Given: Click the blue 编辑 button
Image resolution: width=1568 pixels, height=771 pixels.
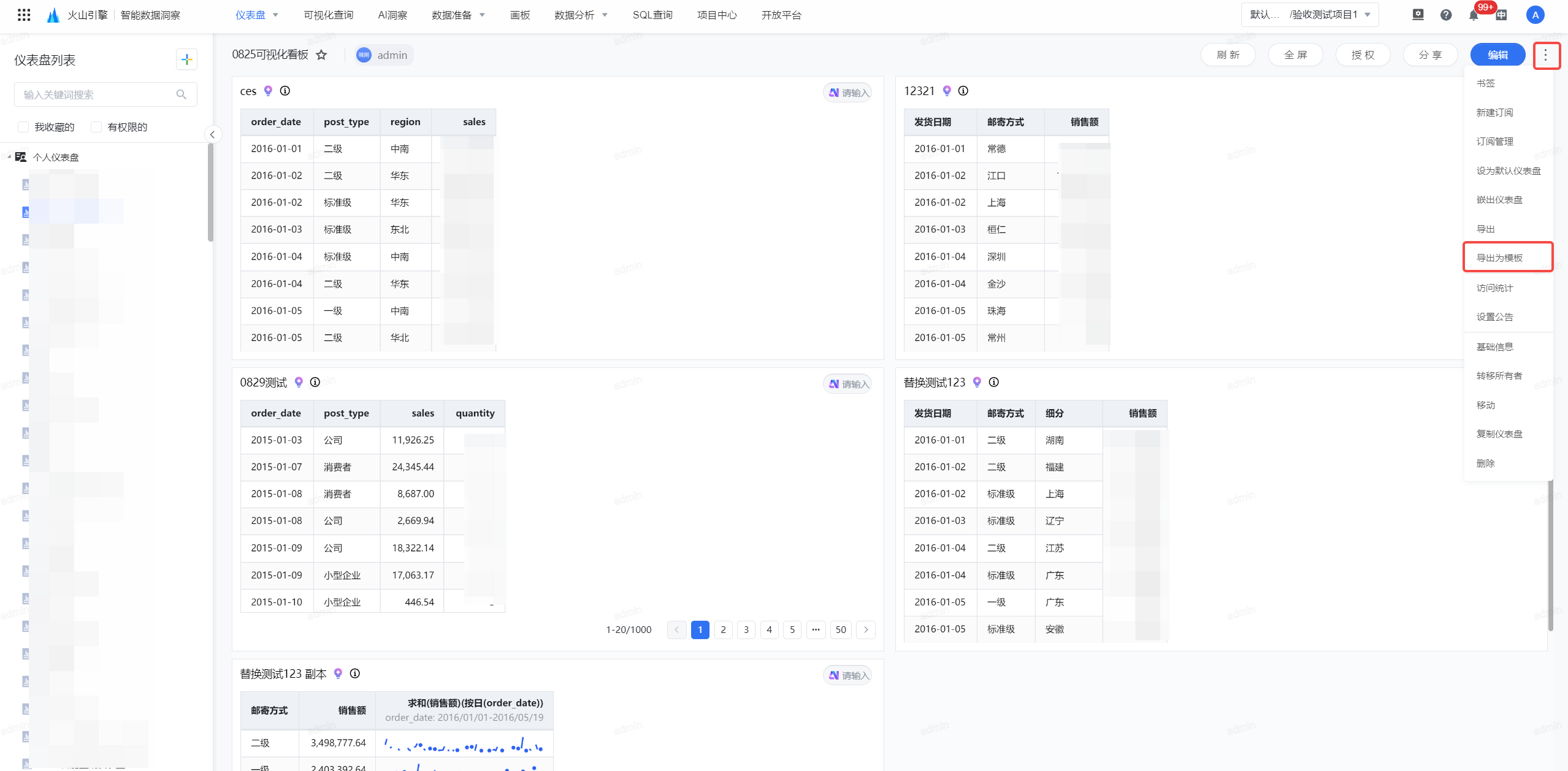Looking at the screenshot, I should pos(1497,55).
